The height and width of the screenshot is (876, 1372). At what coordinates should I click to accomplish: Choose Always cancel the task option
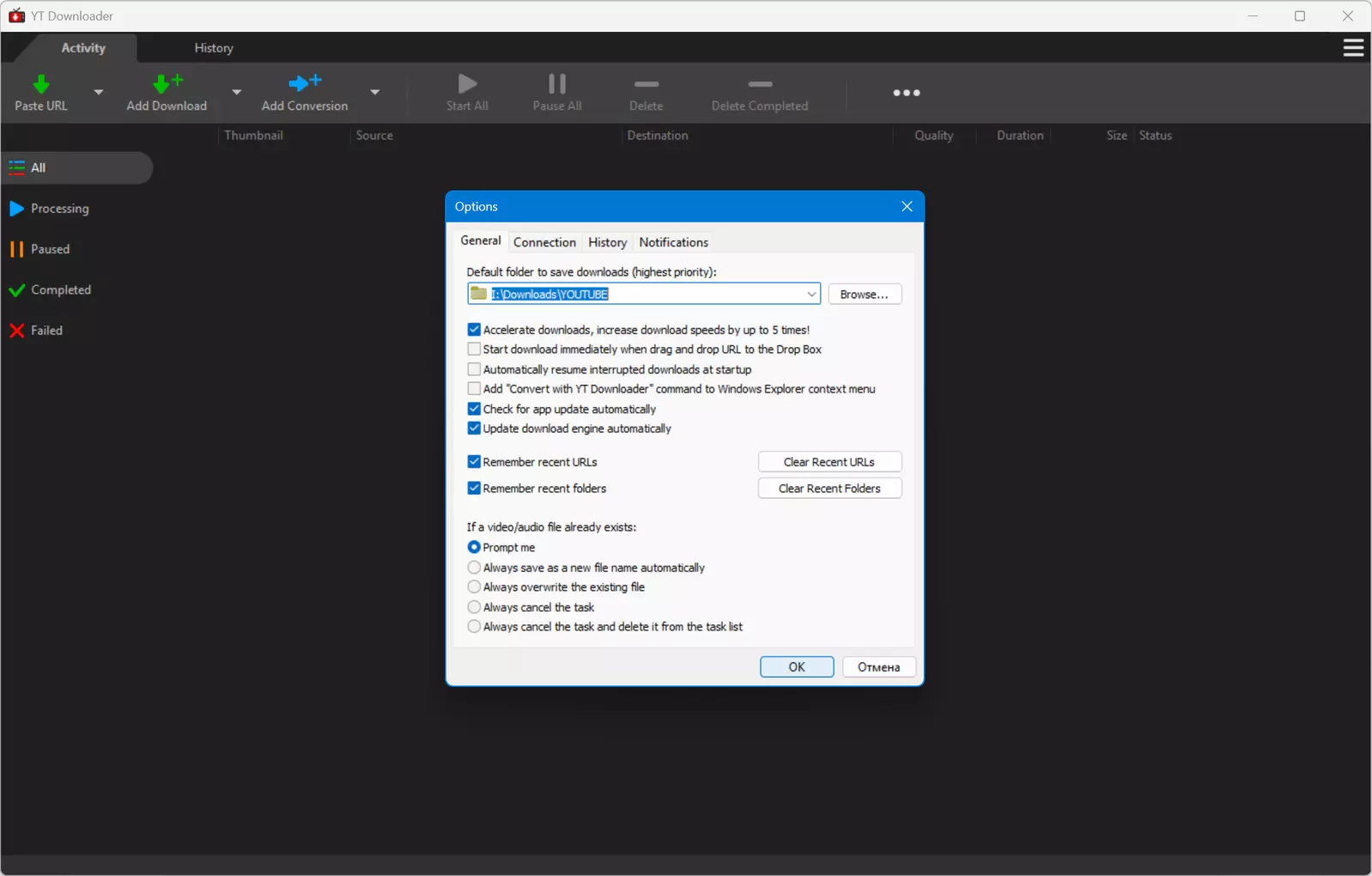coord(474,607)
